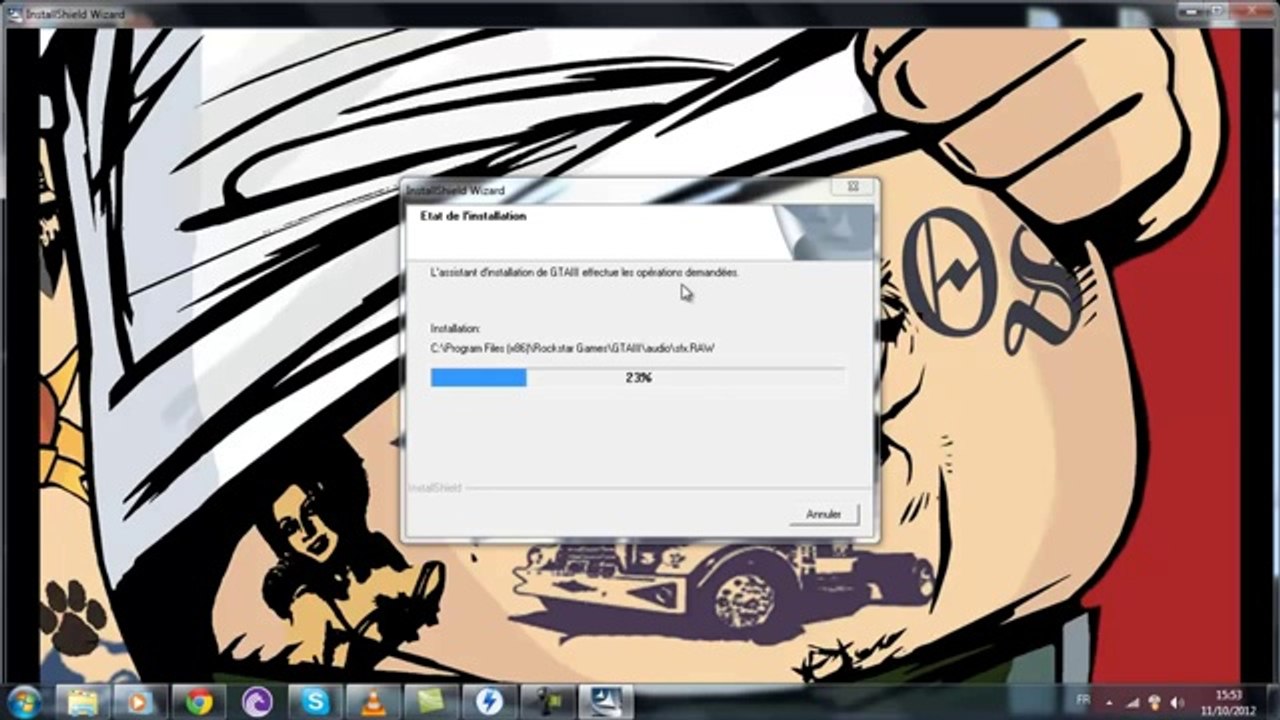Close the InstallShield Wizard dialog

pos(853,187)
